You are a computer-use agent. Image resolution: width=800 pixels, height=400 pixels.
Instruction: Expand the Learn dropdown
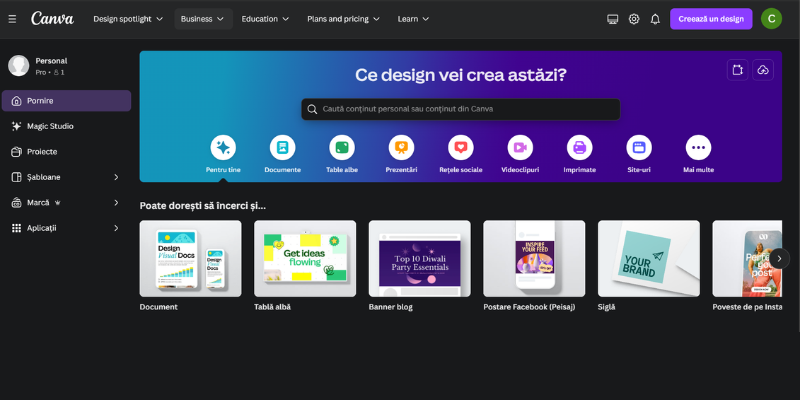413,19
